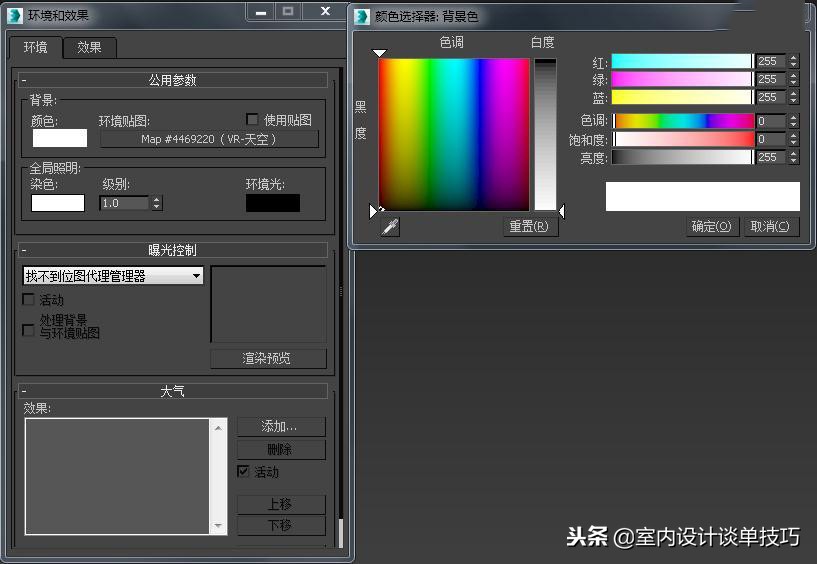
Task: Click the 蓝 value field showing 255
Action: tap(771, 97)
